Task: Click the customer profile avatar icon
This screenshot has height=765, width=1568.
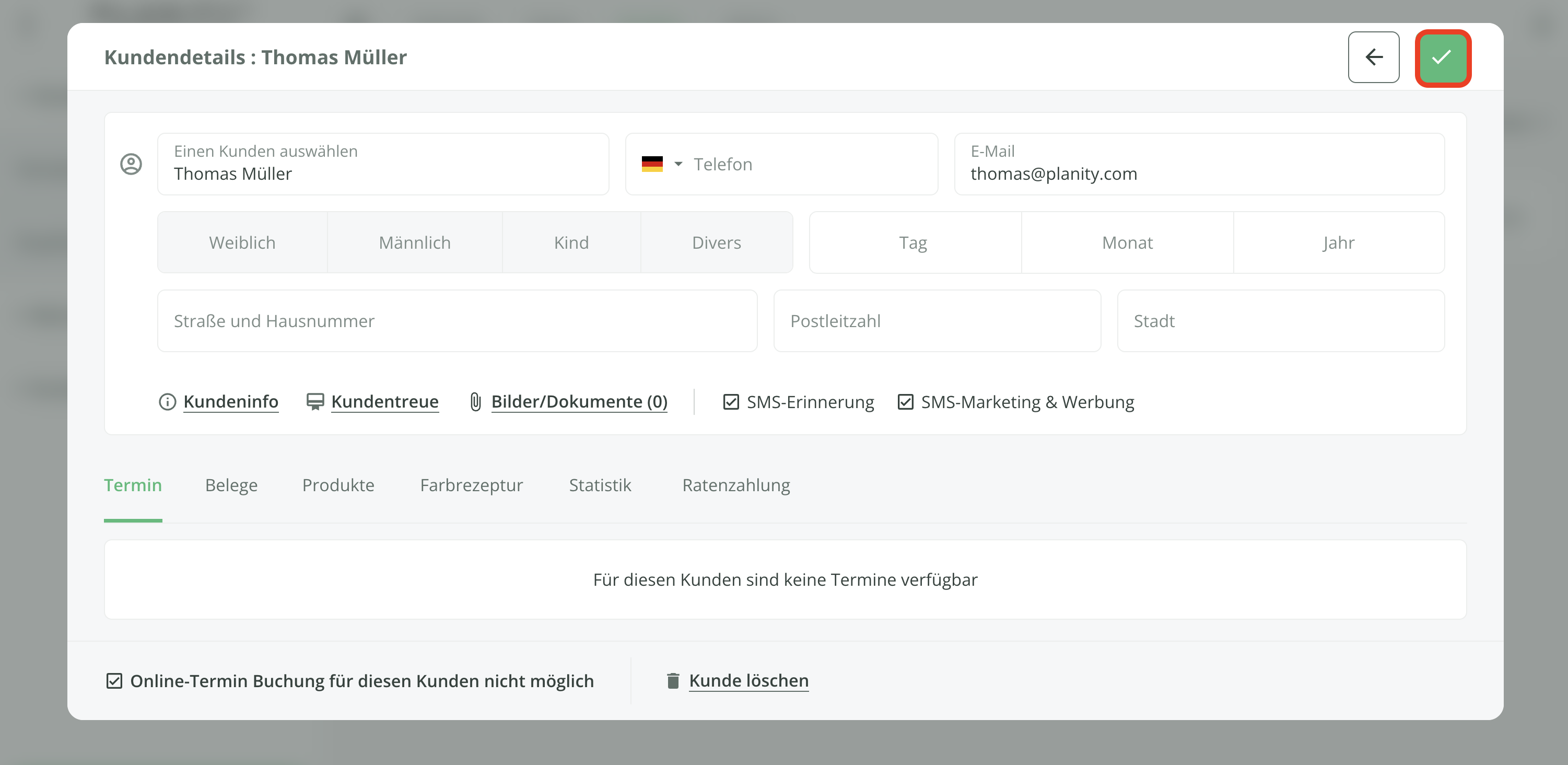Action: pos(131,164)
